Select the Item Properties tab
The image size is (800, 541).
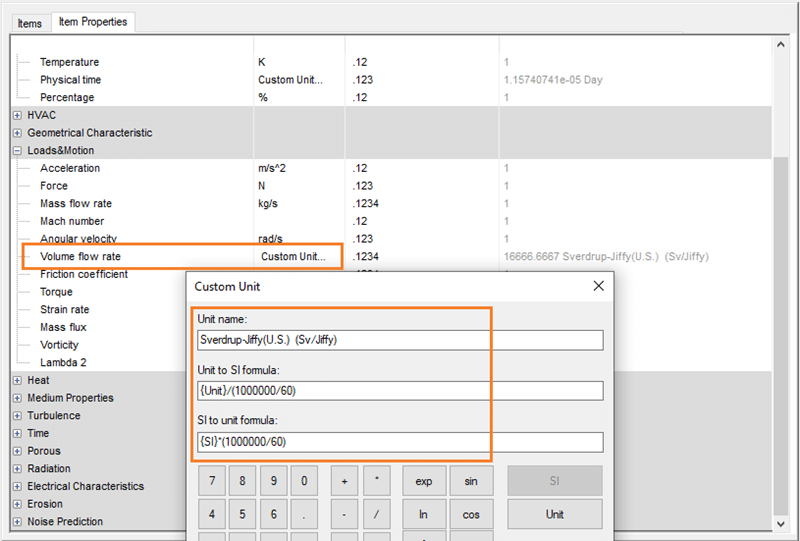coord(93,22)
